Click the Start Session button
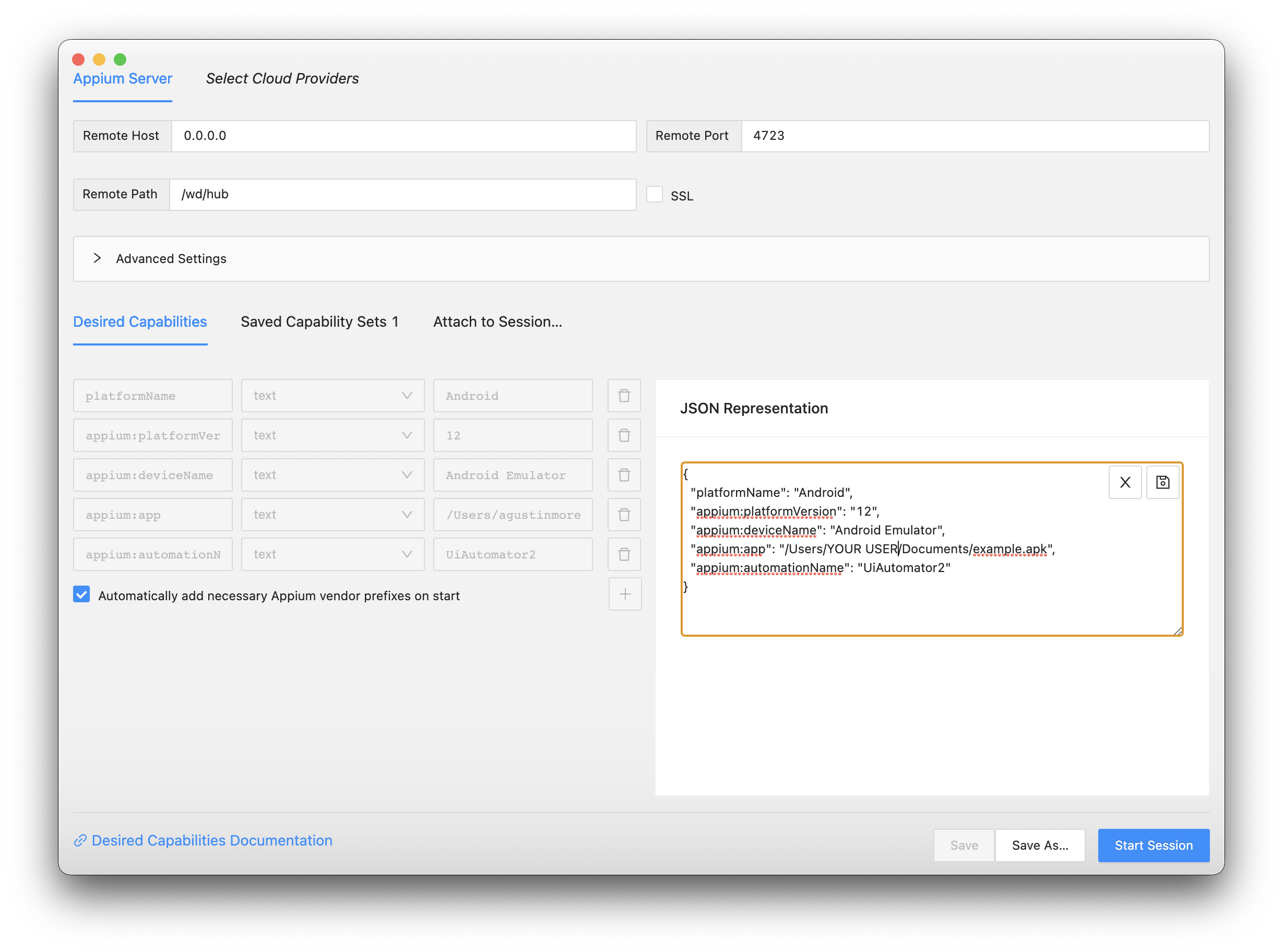Viewport: 1283px width, 952px height. click(x=1153, y=846)
